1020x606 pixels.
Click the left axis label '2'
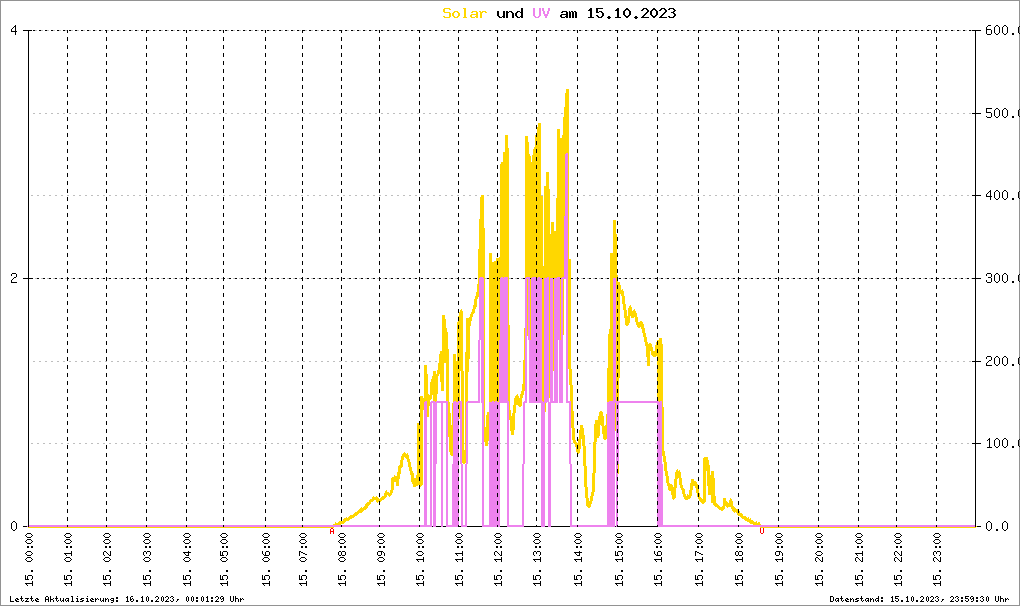click(14, 278)
